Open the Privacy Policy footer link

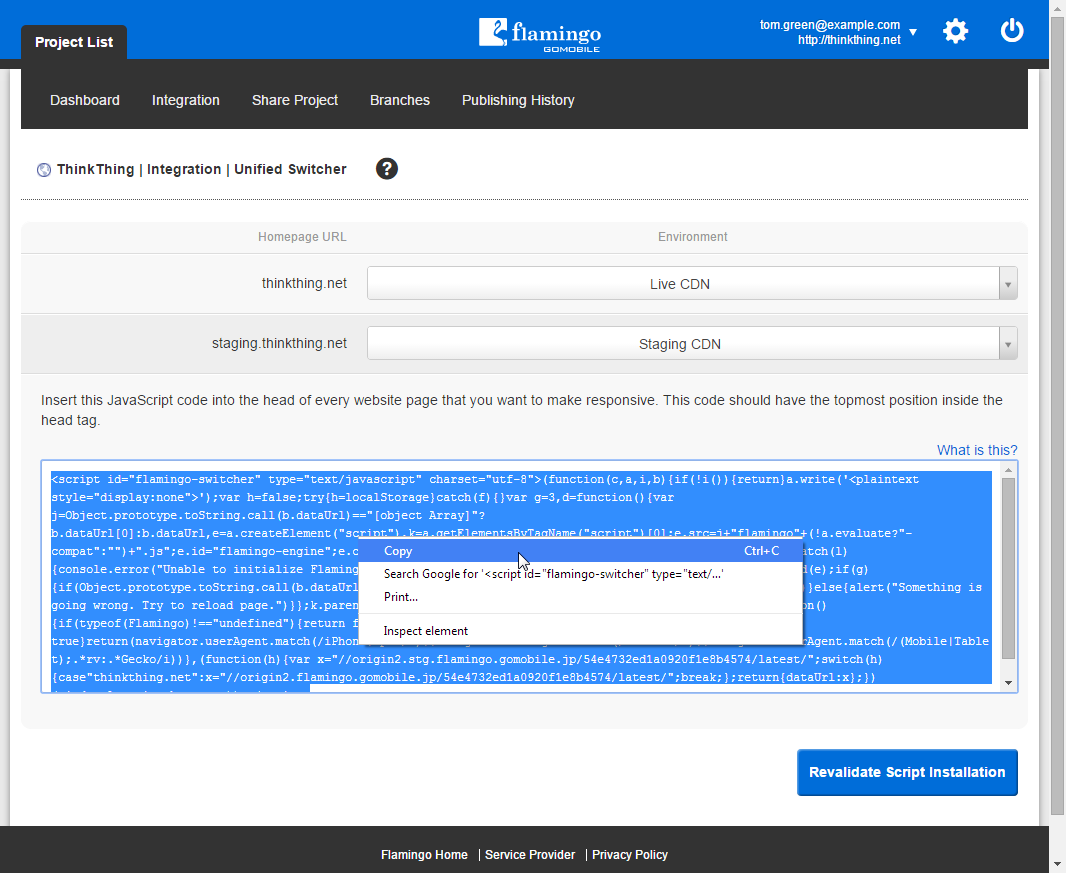pos(630,855)
